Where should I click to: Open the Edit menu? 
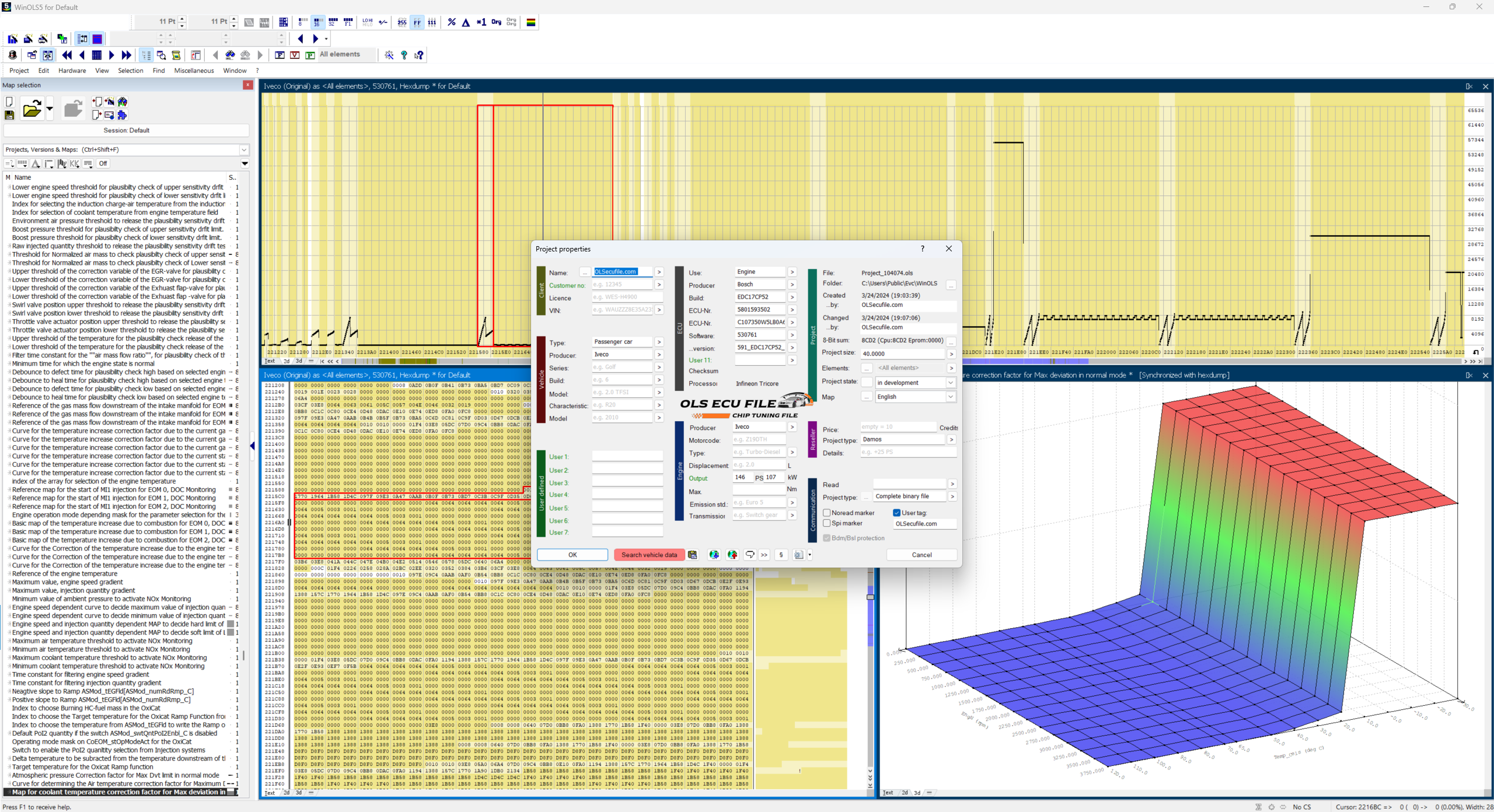[x=44, y=71]
